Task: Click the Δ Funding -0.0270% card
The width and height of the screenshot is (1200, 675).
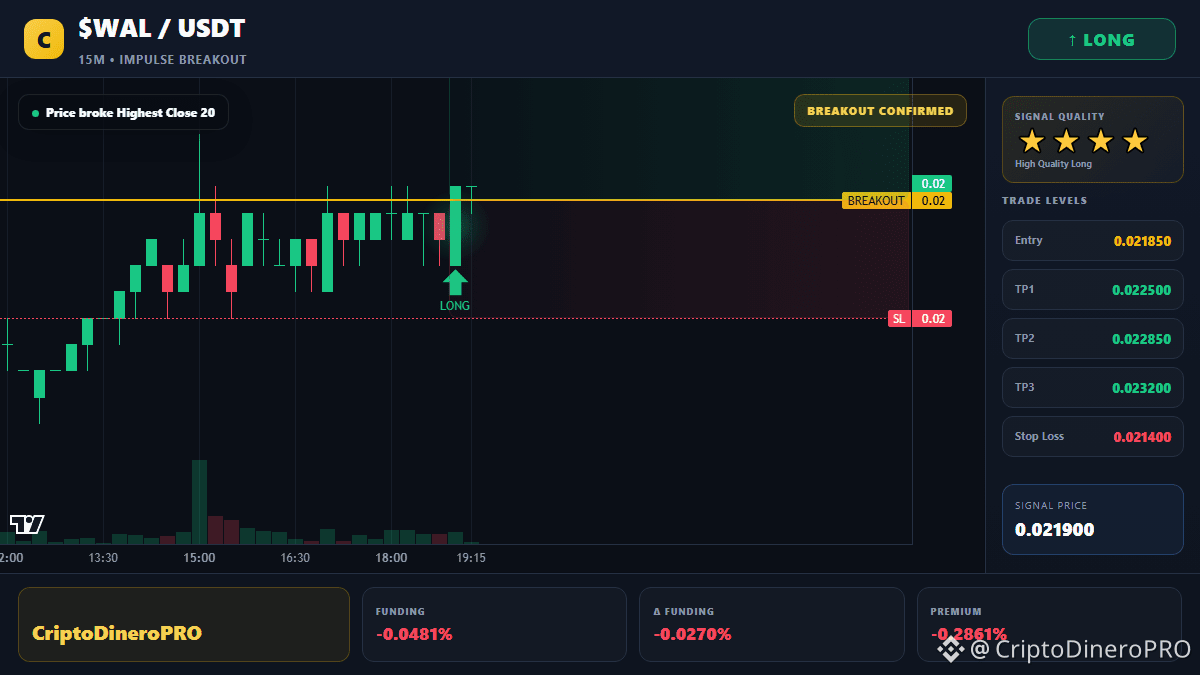Action: (772, 624)
